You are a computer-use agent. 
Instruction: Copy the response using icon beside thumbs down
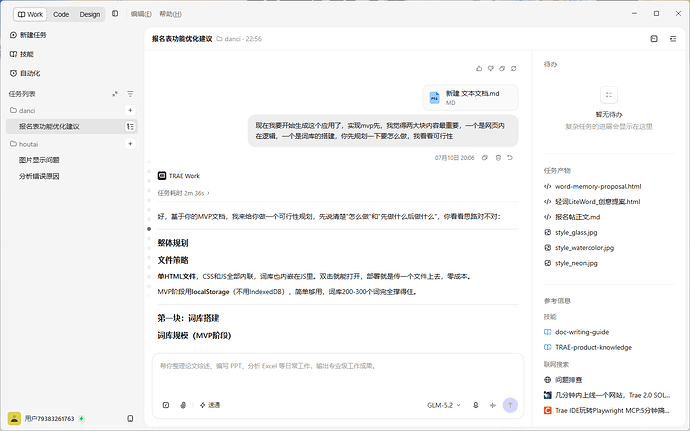(502, 68)
